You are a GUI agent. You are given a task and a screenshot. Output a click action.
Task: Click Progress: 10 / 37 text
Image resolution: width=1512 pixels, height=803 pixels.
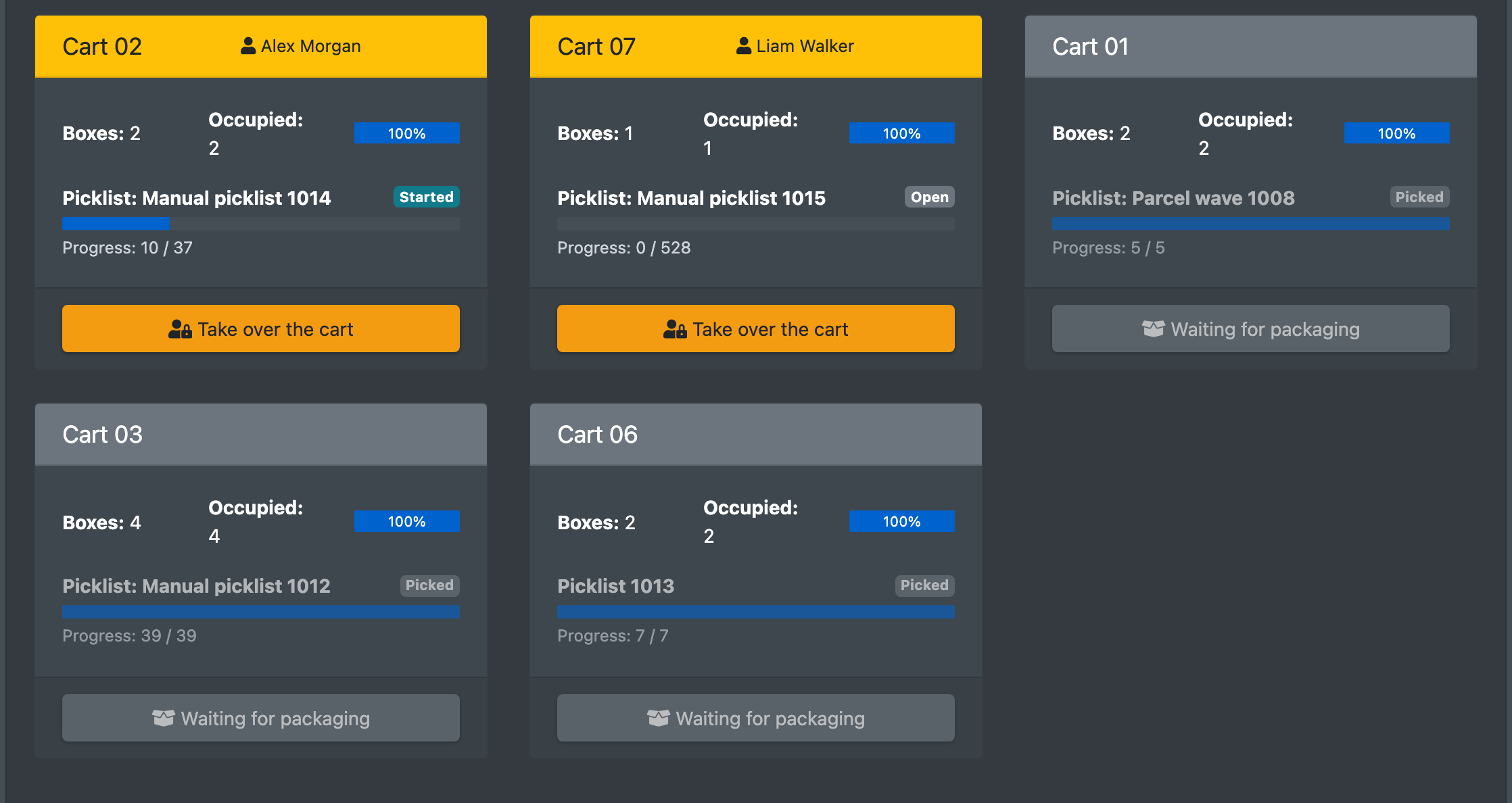click(x=127, y=248)
